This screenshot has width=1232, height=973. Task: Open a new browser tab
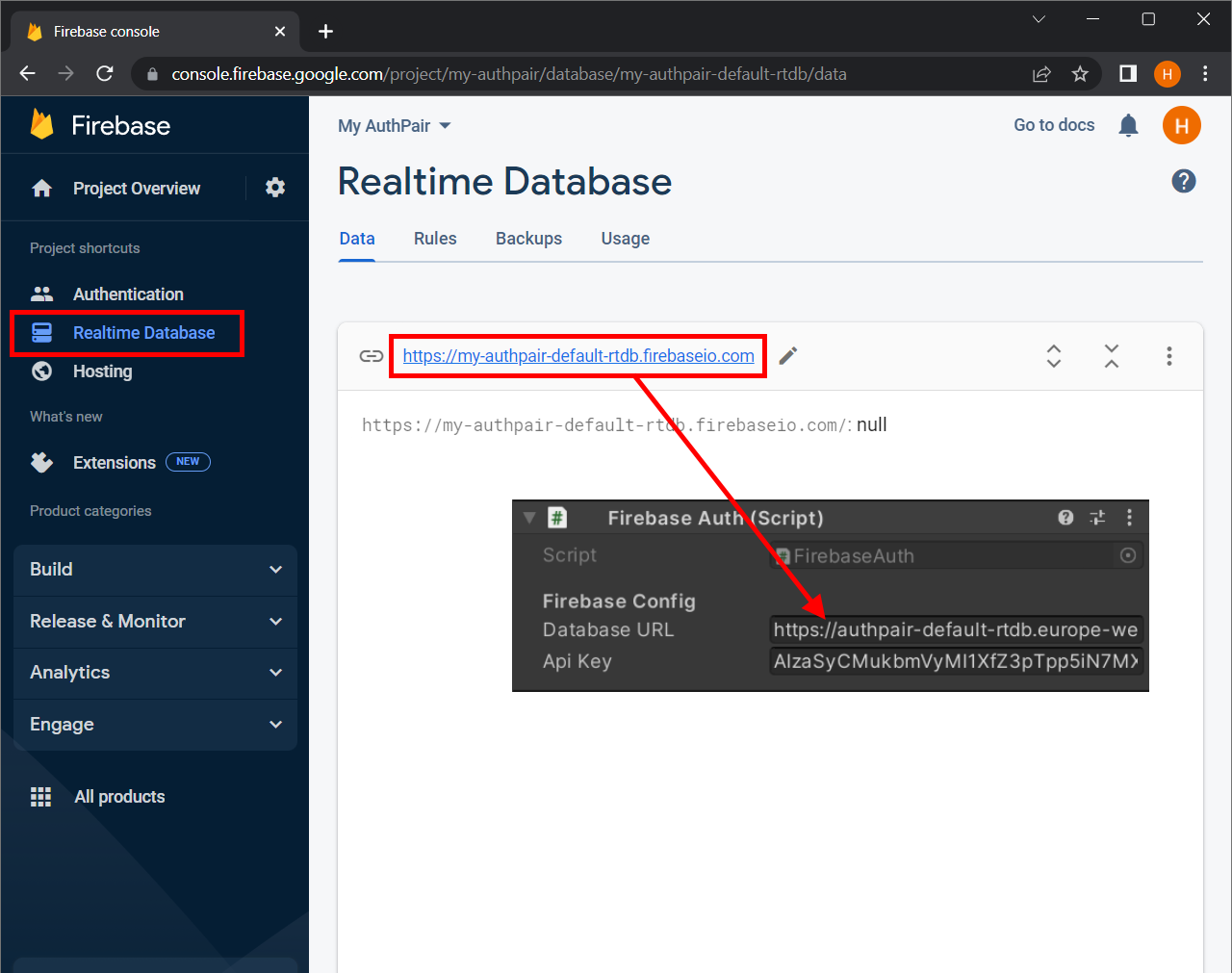tap(325, 32)
